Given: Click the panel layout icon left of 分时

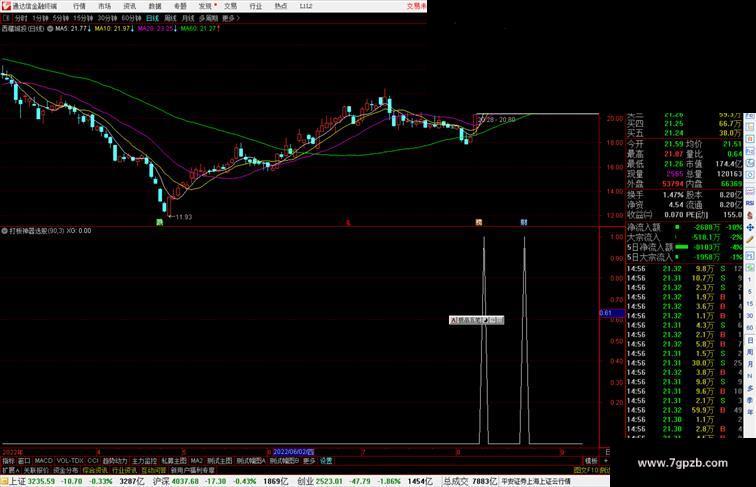Looking at the screenshot, I should click(6, 18).
